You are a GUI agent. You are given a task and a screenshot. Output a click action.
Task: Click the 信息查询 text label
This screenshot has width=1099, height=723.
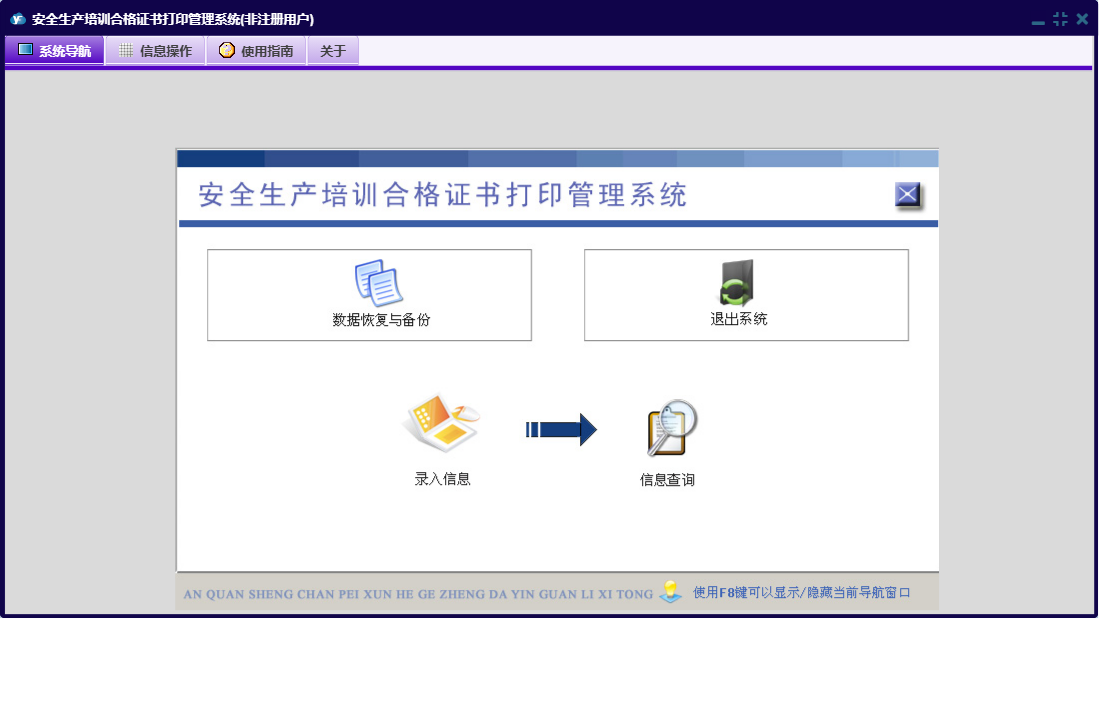[x=667, y=480]
